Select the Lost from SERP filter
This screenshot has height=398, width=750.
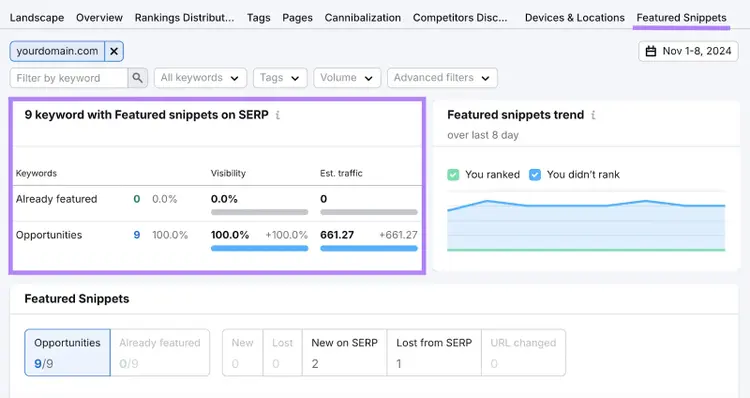pos(434,353)
